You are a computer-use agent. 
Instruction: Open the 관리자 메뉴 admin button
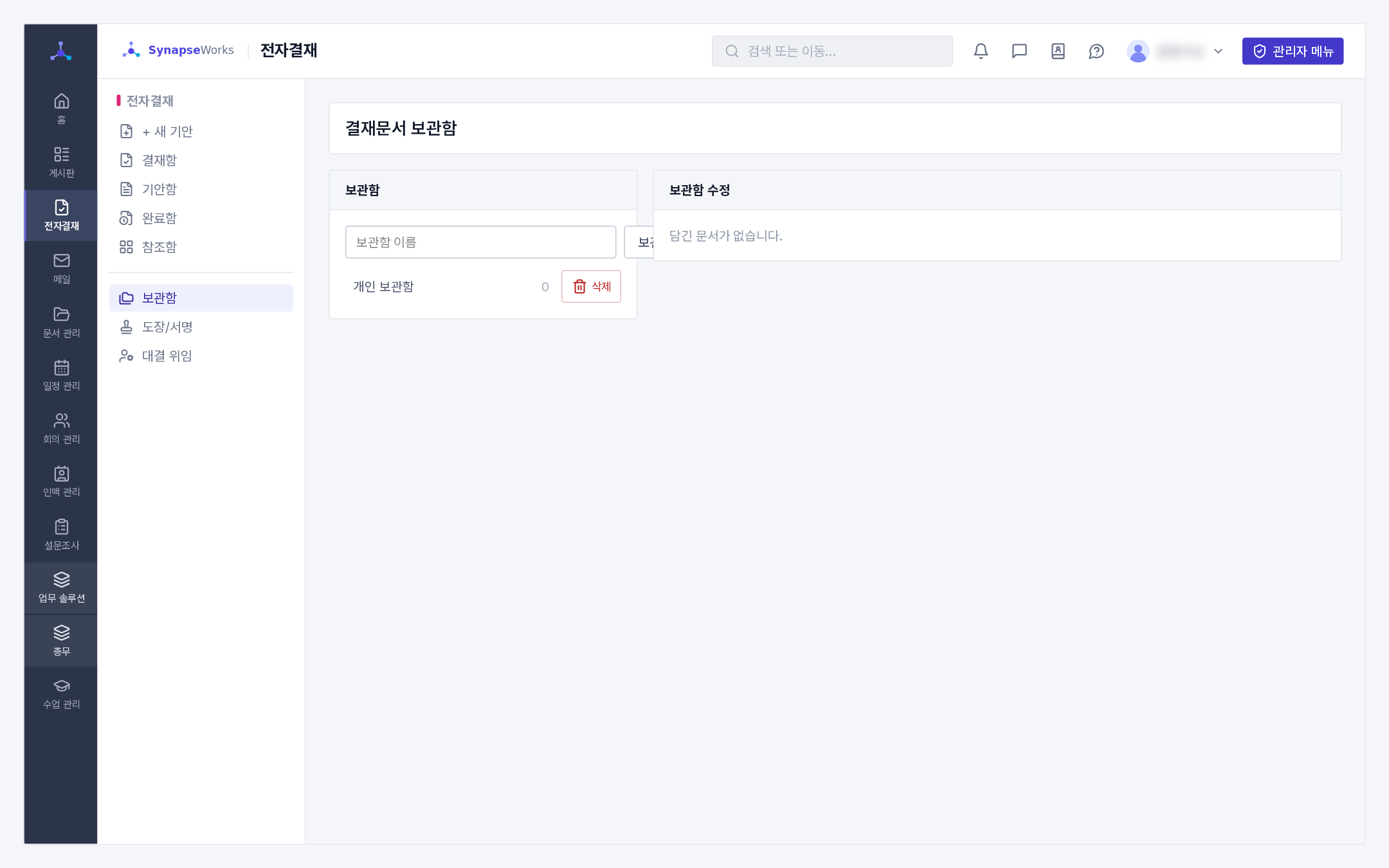tap(1293, 51)
